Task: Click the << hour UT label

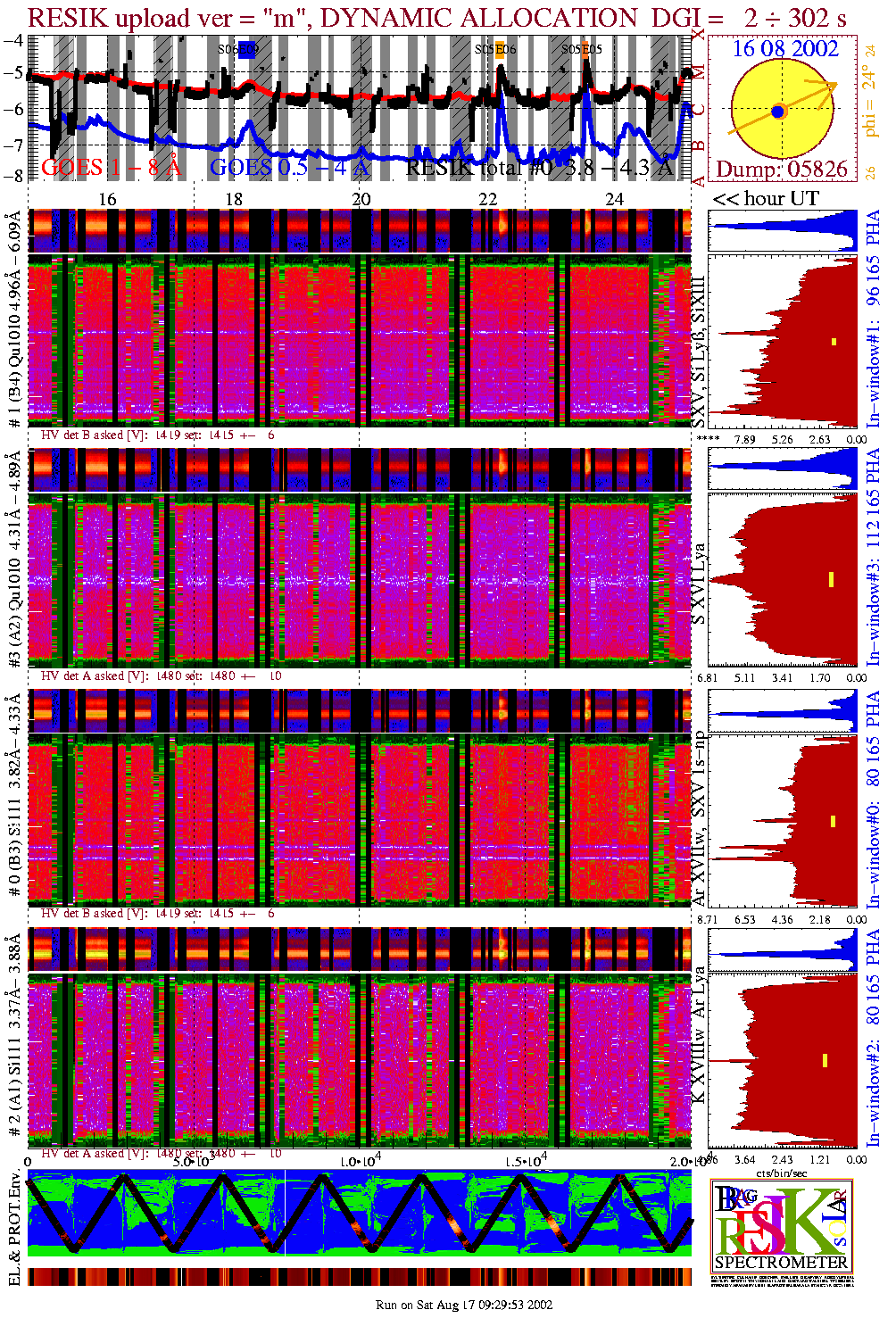Action: coord(765,198)
